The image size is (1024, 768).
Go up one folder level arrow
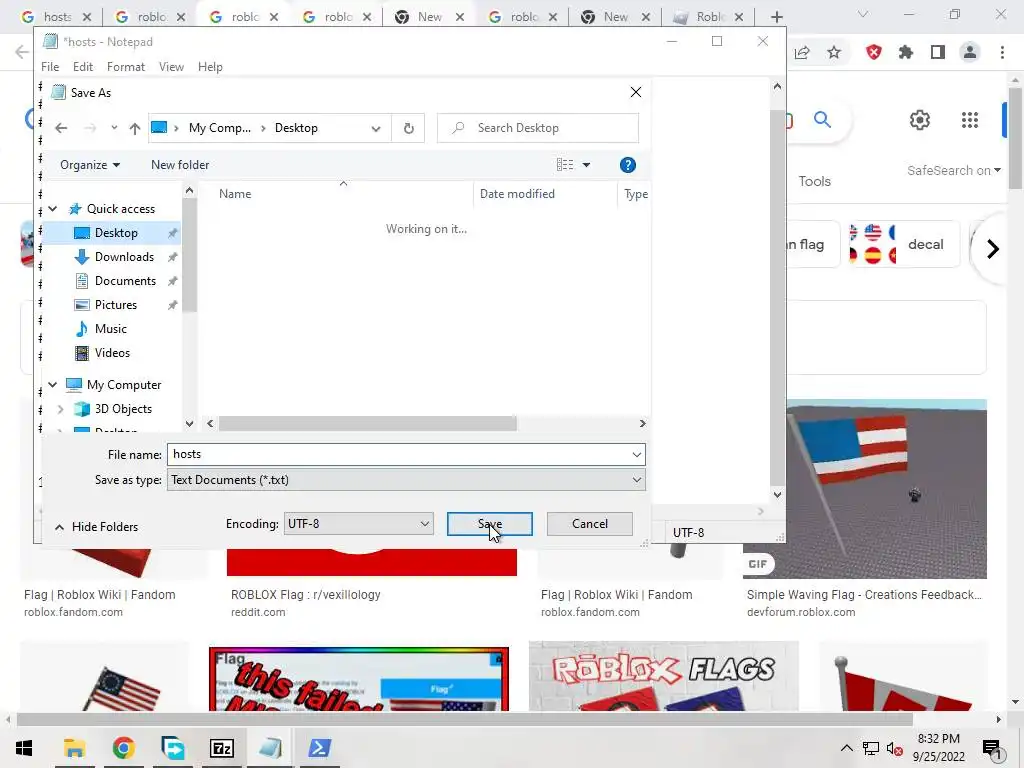[135, 128]
